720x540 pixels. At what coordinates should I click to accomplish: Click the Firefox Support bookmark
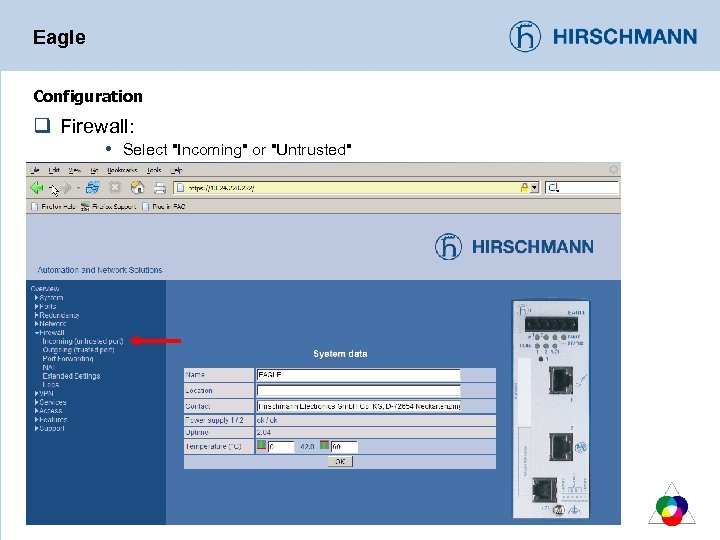tap(108, 207)
